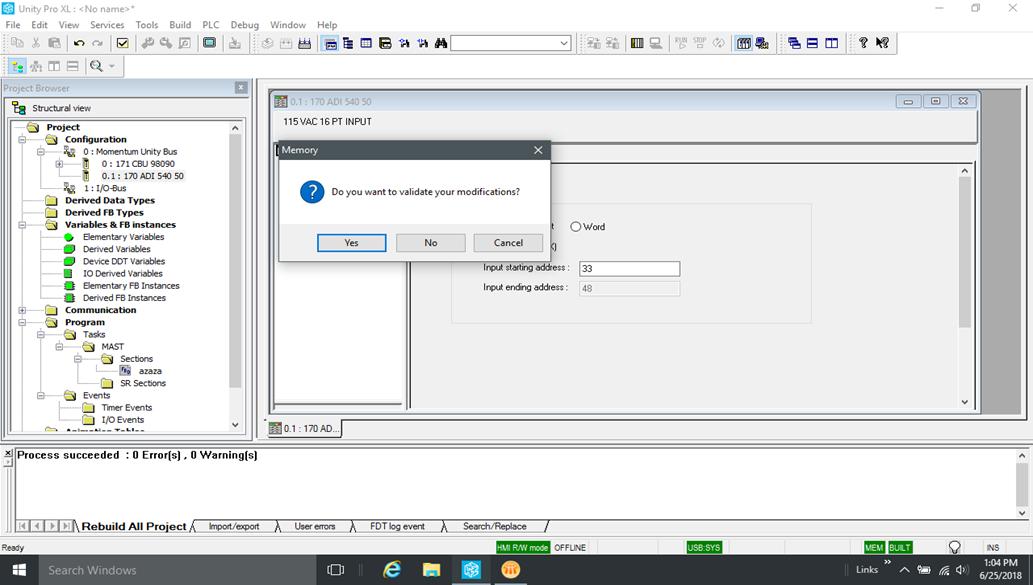Image resolution: width=1033 pixels, height=585 pixels.
Task: Open the zoom dropdown arrow in browser toolbar
Action: click(x=112, y=67)
